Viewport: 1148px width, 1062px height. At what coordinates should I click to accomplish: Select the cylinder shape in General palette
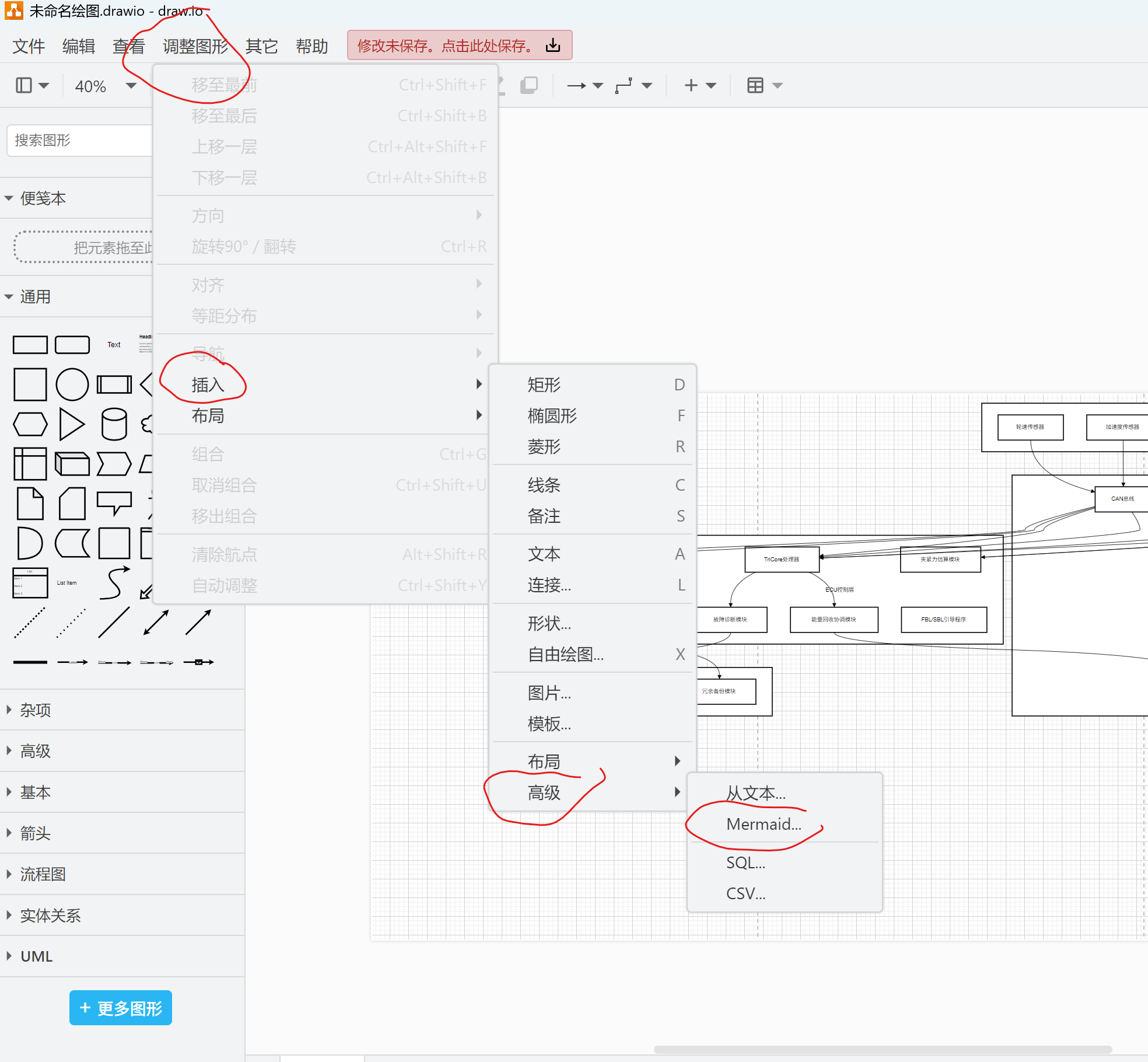point(114,424)
